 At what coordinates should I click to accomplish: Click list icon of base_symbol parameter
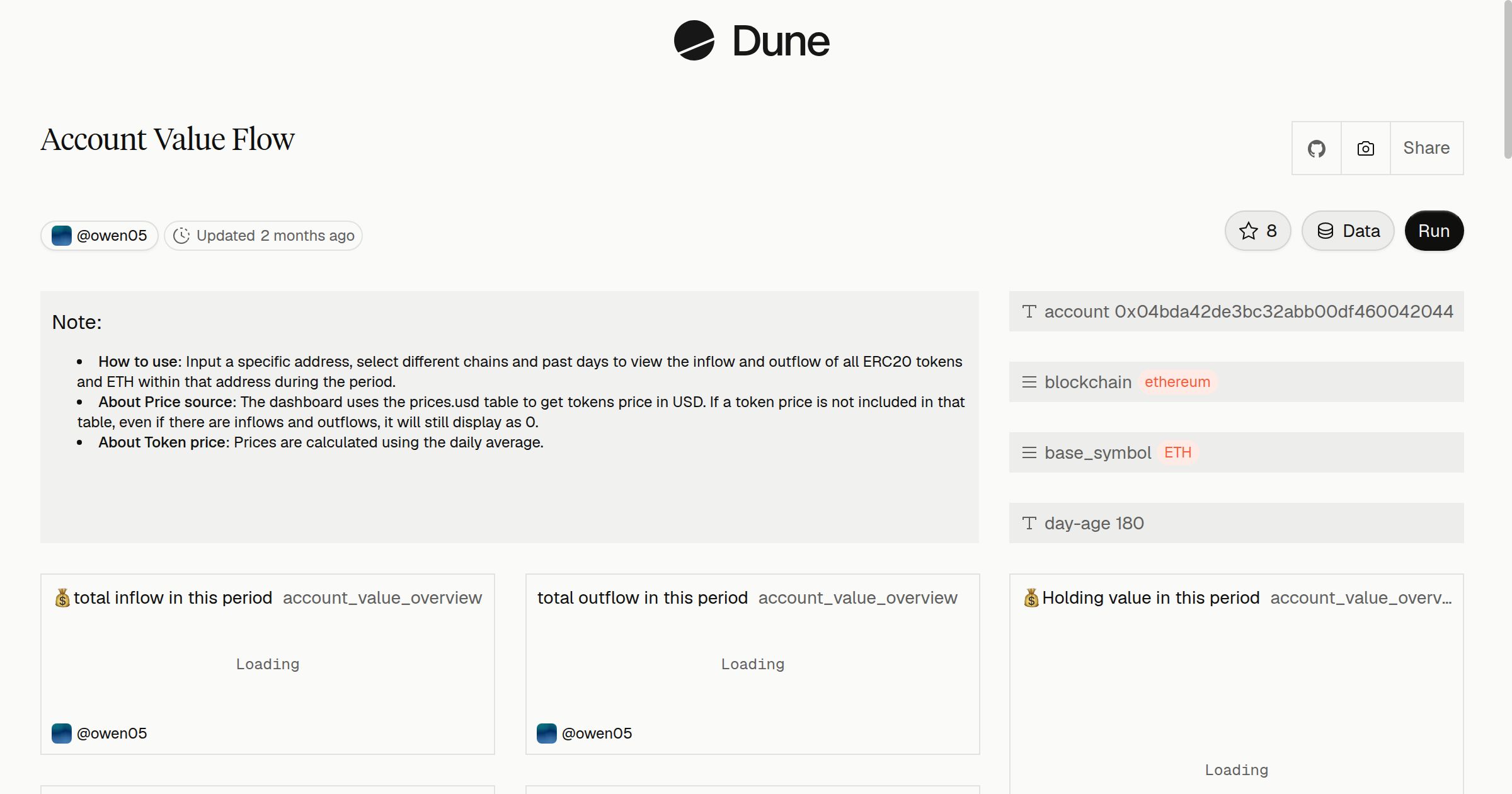click(x=1029, y=452)
